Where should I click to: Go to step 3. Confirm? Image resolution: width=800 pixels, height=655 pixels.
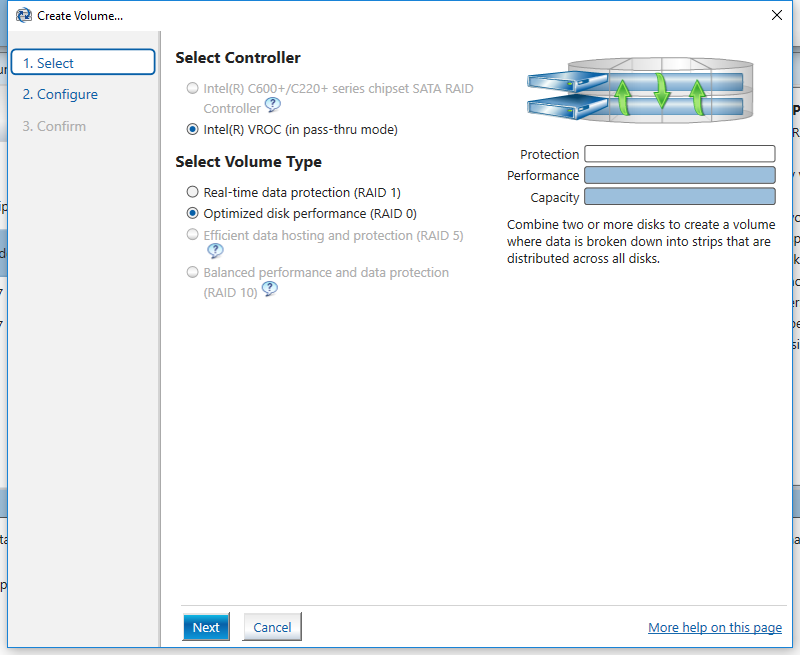tap(54, 126)
